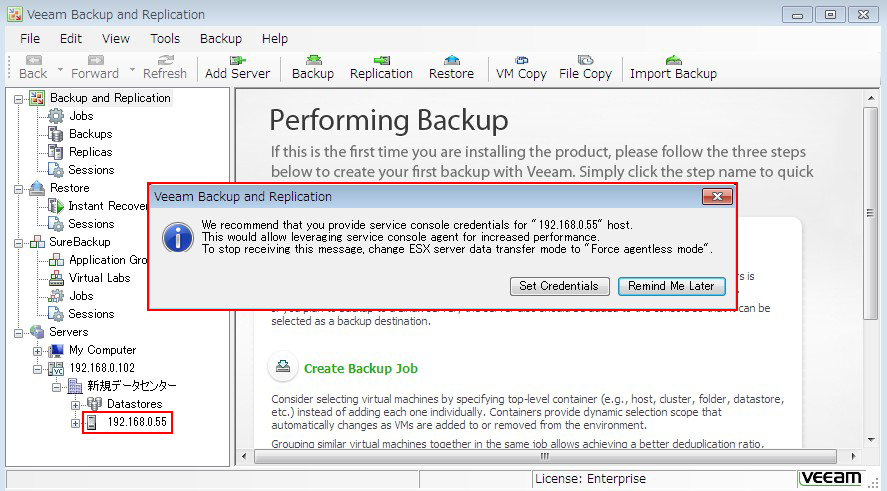The width and height of the screenshot is (887, 491).
Task: Select the My Computer server node
Action: pos(102,350)
